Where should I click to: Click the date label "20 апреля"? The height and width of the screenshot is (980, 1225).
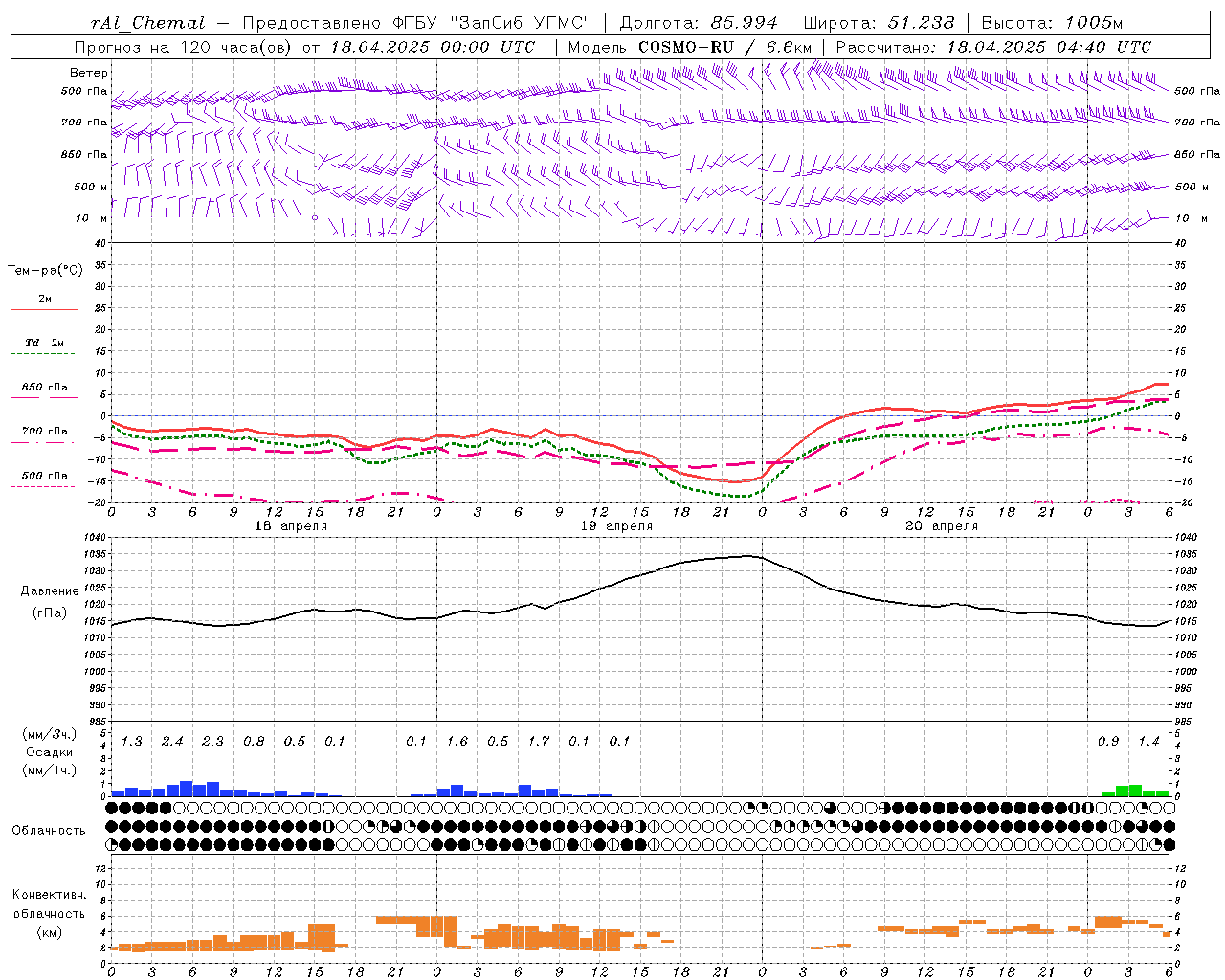coord(942,526)
